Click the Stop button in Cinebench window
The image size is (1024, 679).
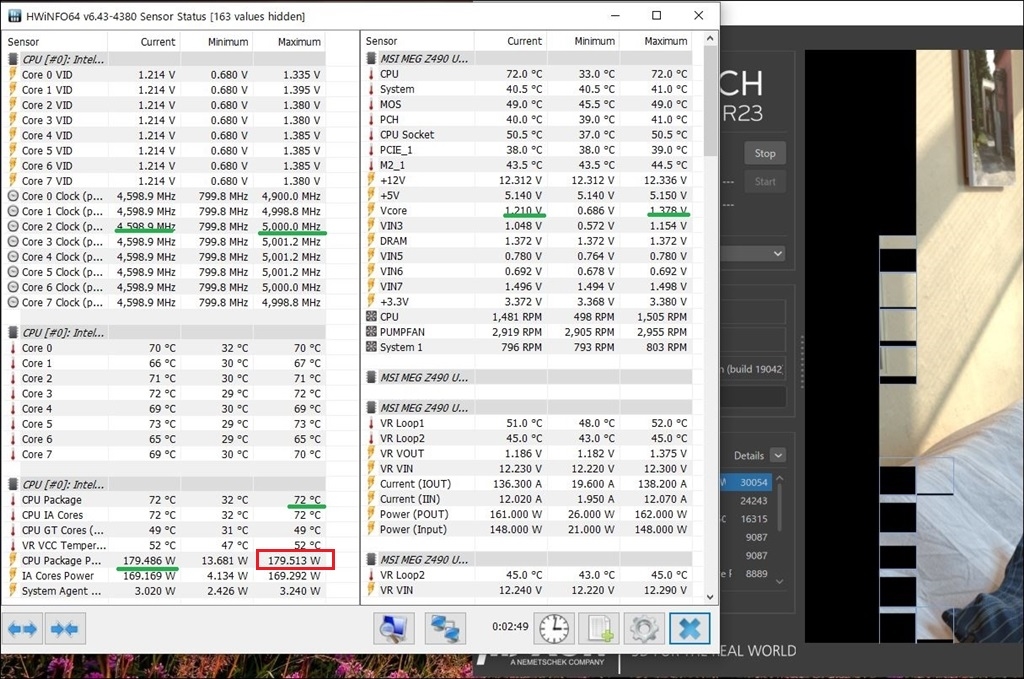765,153
